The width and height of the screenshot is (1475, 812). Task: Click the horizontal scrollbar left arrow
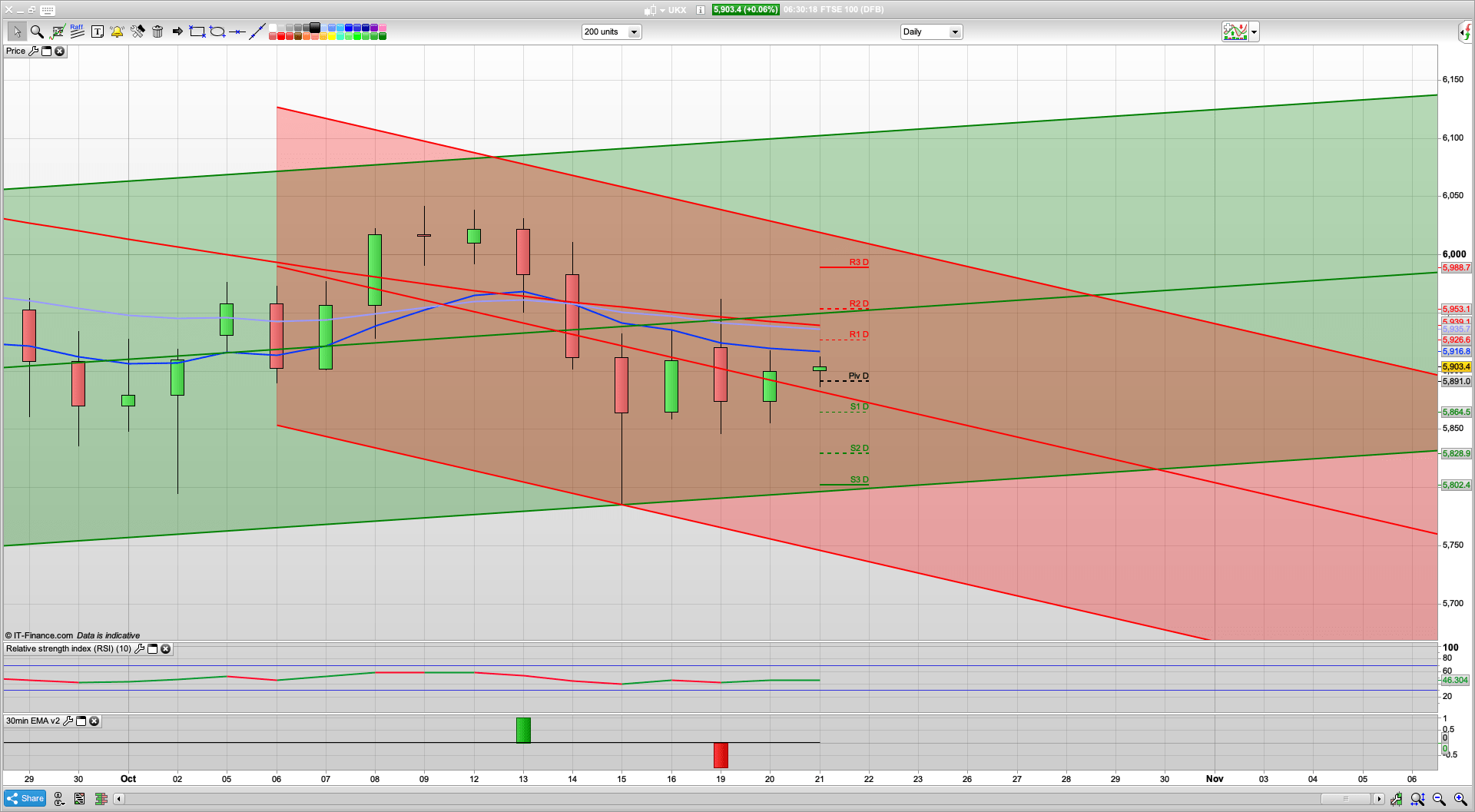click(118, 799)
